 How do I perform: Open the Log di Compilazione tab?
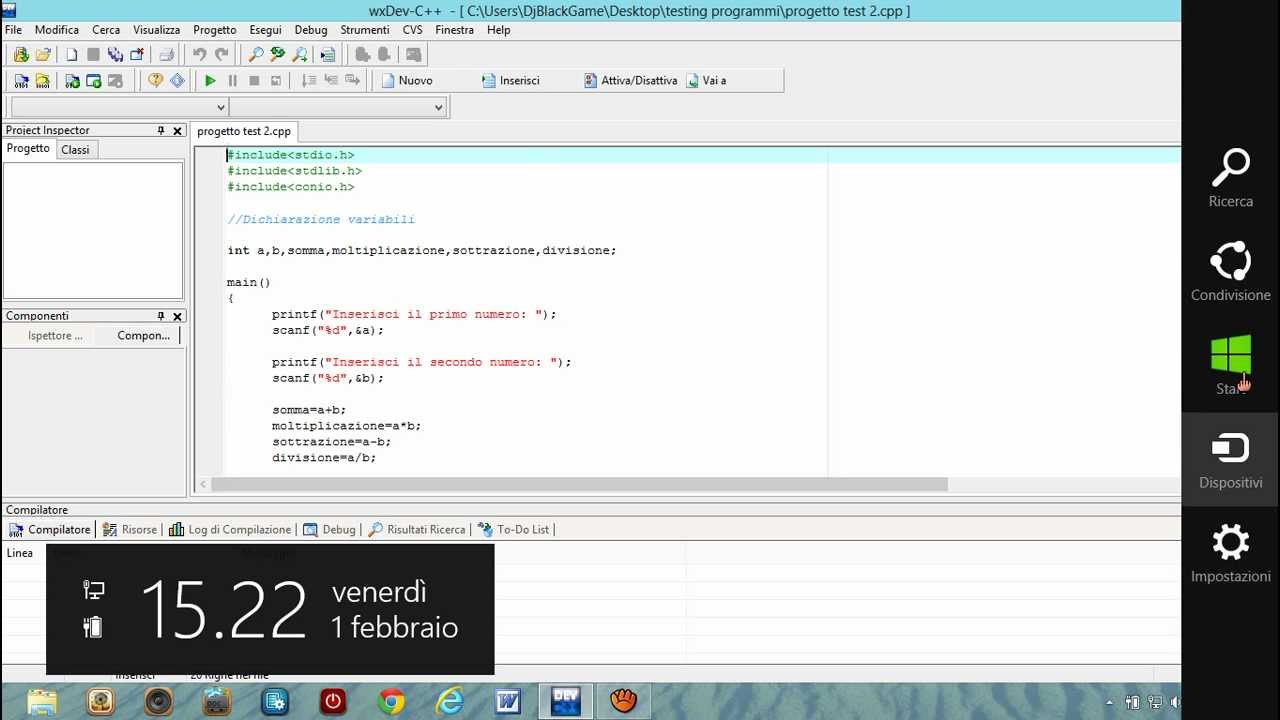[230, 530]
